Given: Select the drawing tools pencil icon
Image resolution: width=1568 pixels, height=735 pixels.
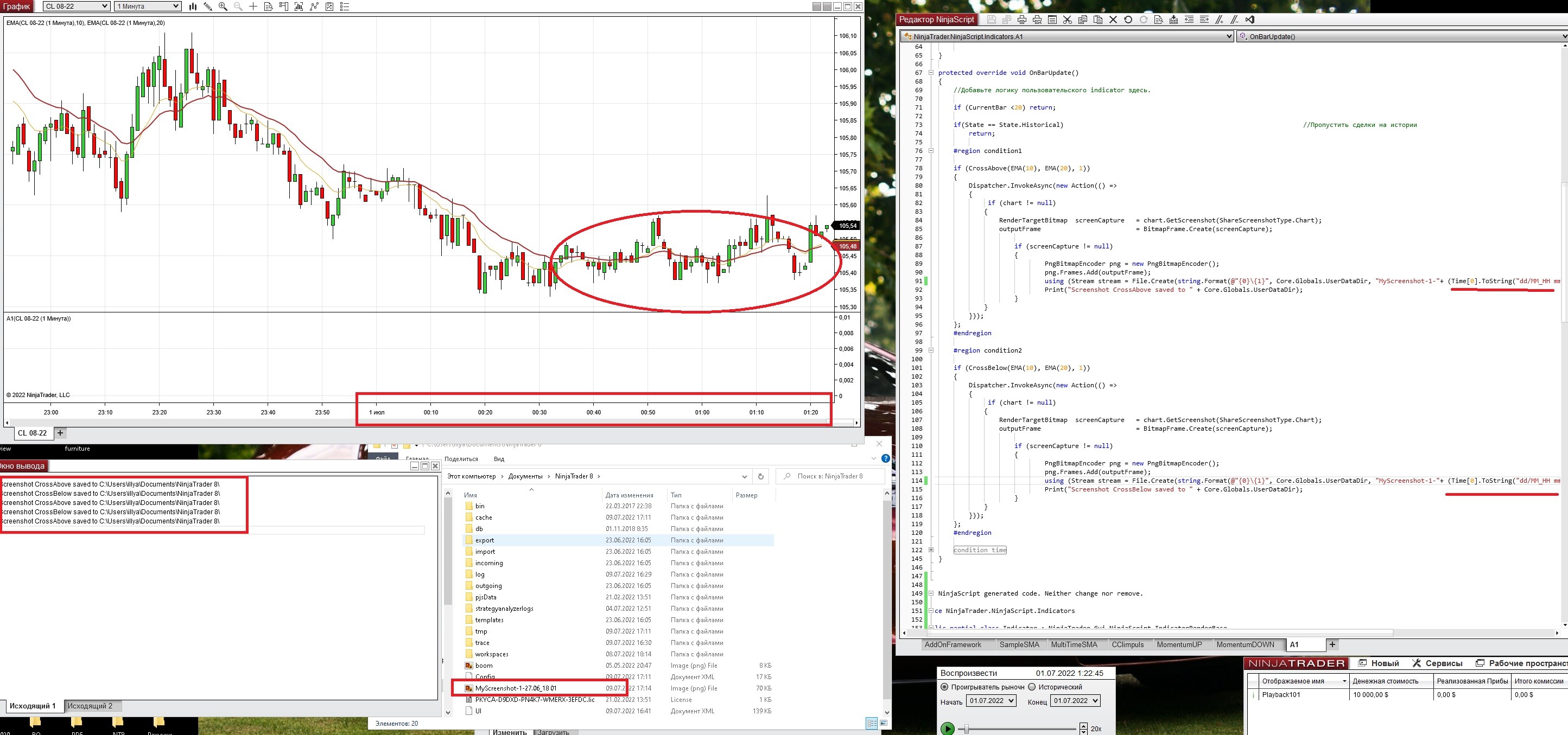Looking at the screenshot, I should click(208, 7).
